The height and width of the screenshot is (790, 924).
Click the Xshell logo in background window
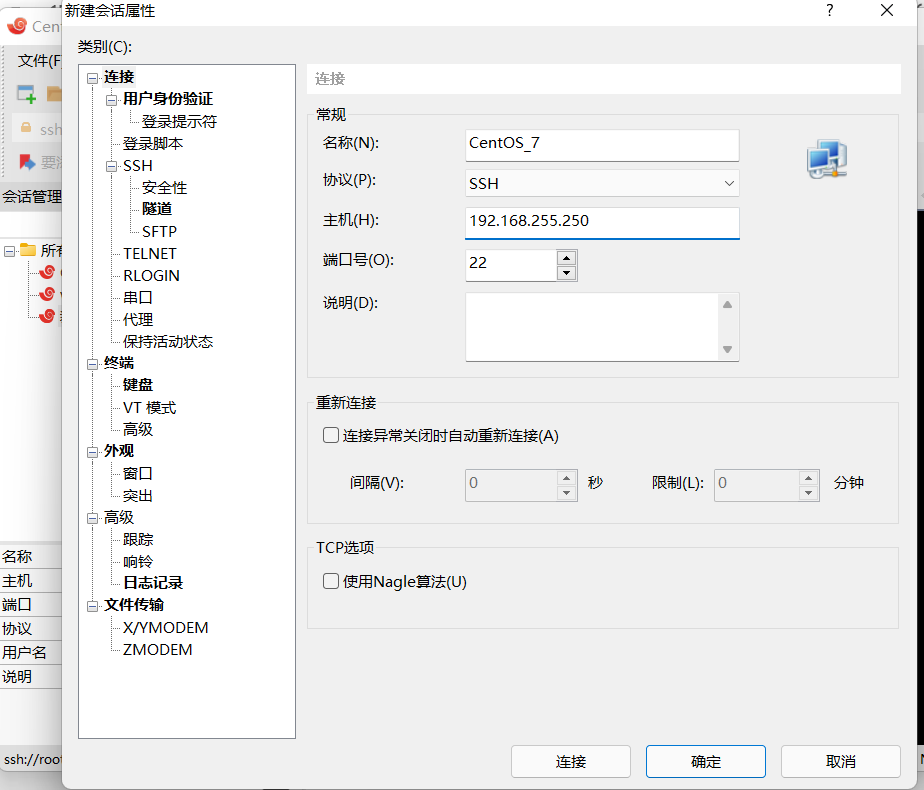[x=17, y=26]
